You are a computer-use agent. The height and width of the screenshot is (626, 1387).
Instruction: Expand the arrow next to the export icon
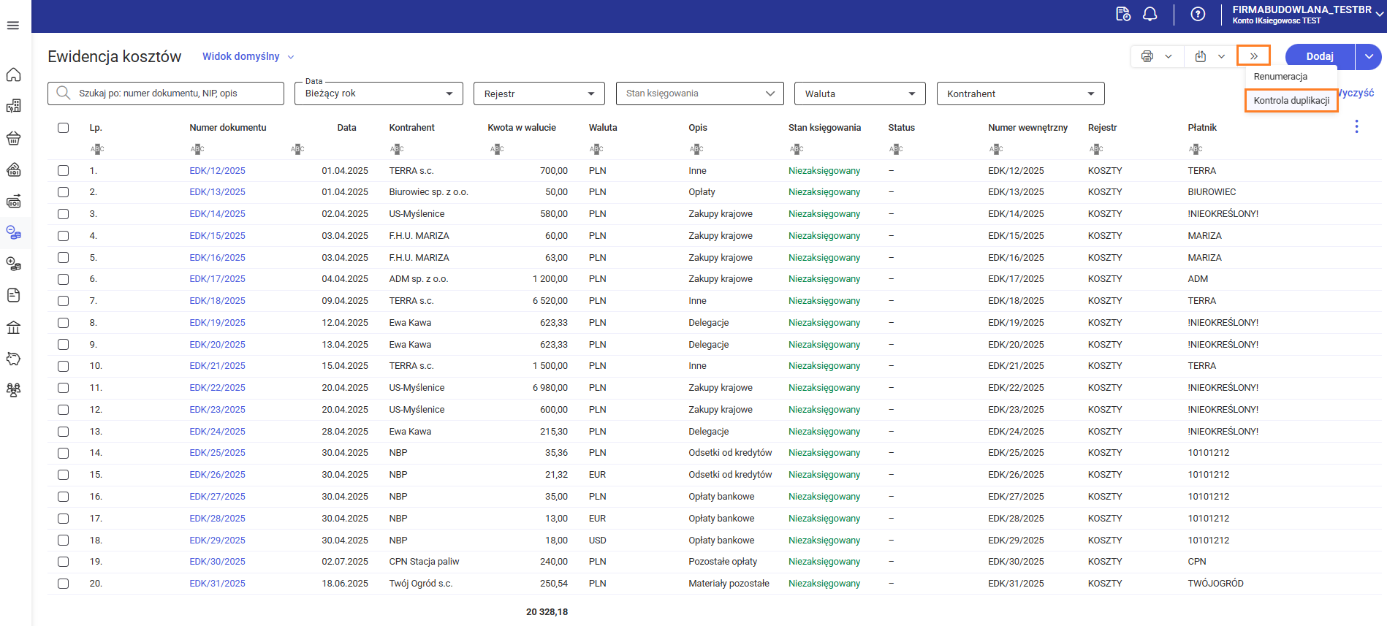1221,56
